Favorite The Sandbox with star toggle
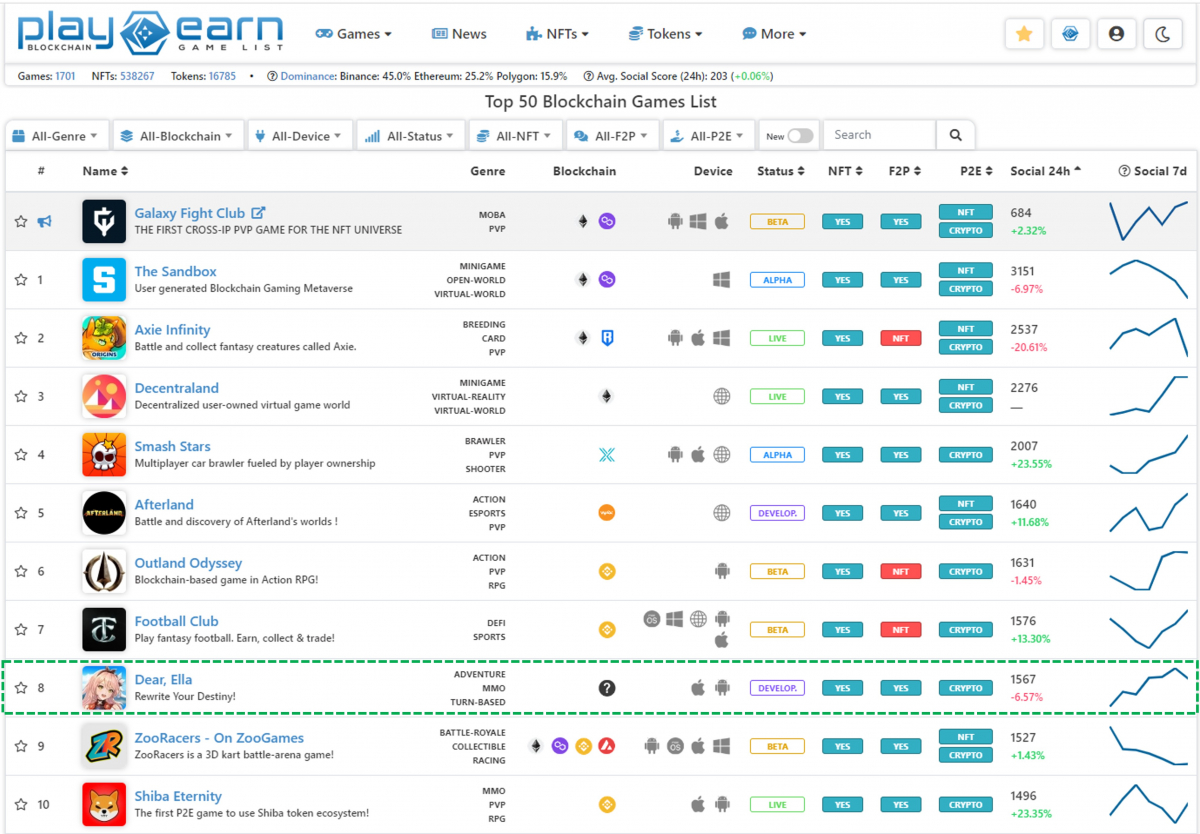Image resolution: width=1200 pixels, height=834 pixels. (21, 280)
